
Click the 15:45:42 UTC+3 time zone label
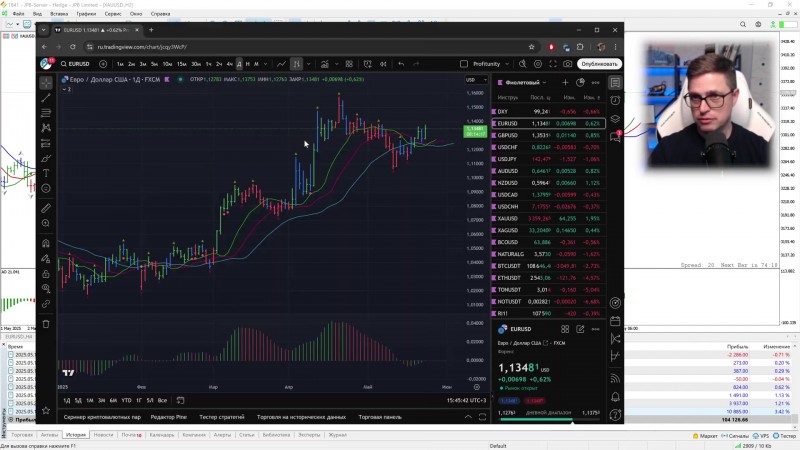[466, 401]
